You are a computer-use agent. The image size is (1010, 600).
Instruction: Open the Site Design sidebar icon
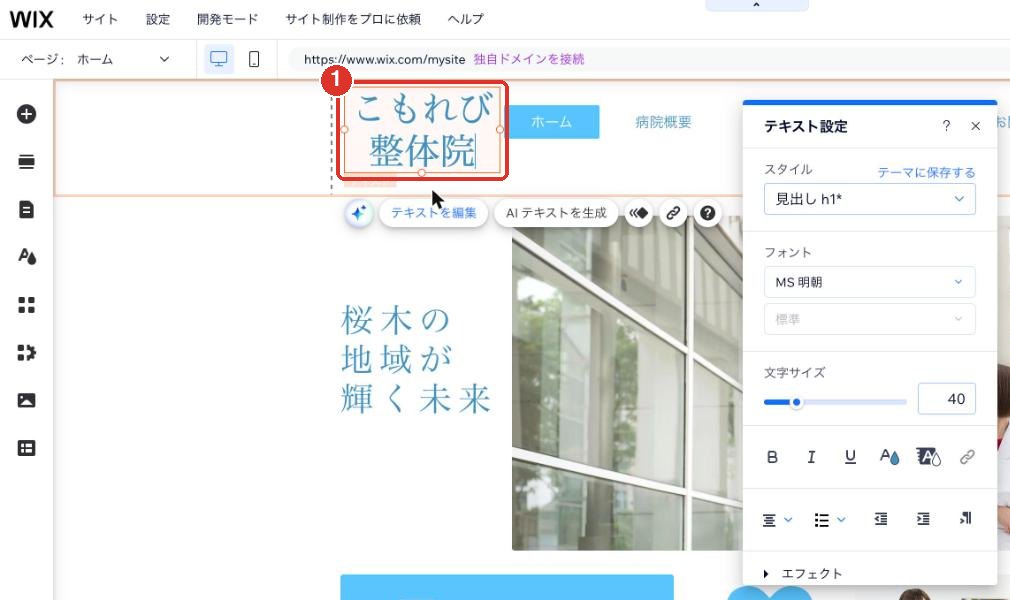(x=26, y=256)
